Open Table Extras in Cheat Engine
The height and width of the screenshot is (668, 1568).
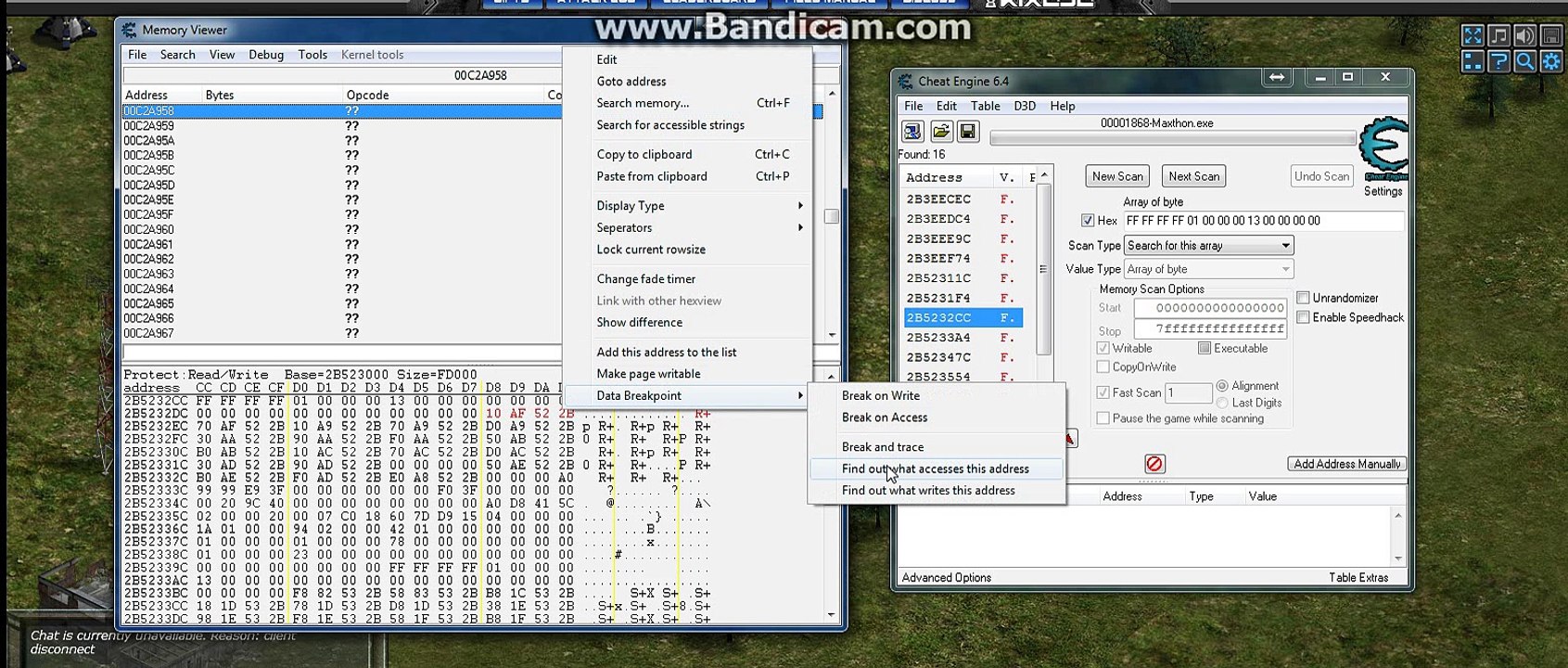tap(1358, 578)
